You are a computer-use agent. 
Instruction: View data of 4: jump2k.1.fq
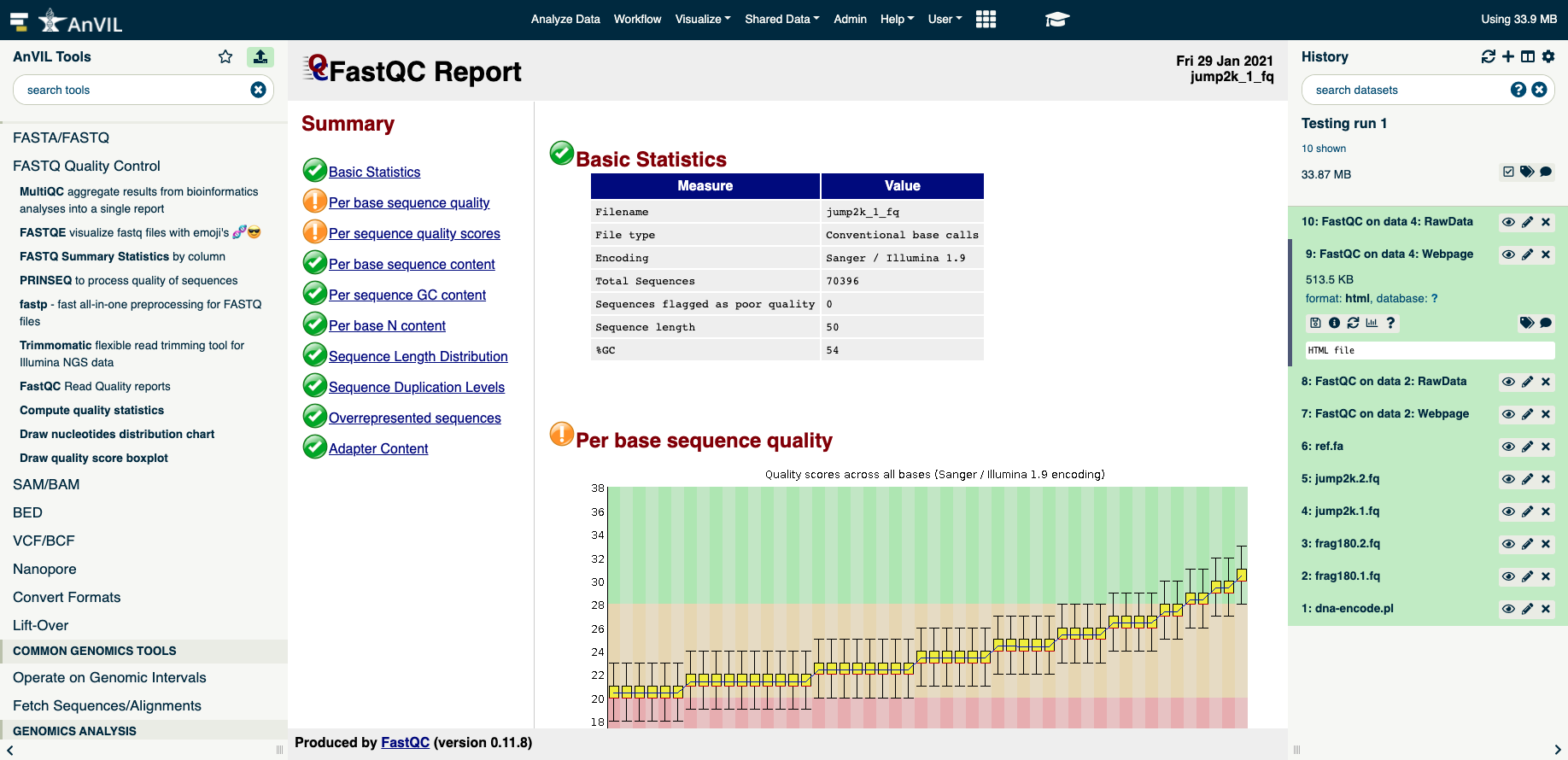(x=1508, y=512)
